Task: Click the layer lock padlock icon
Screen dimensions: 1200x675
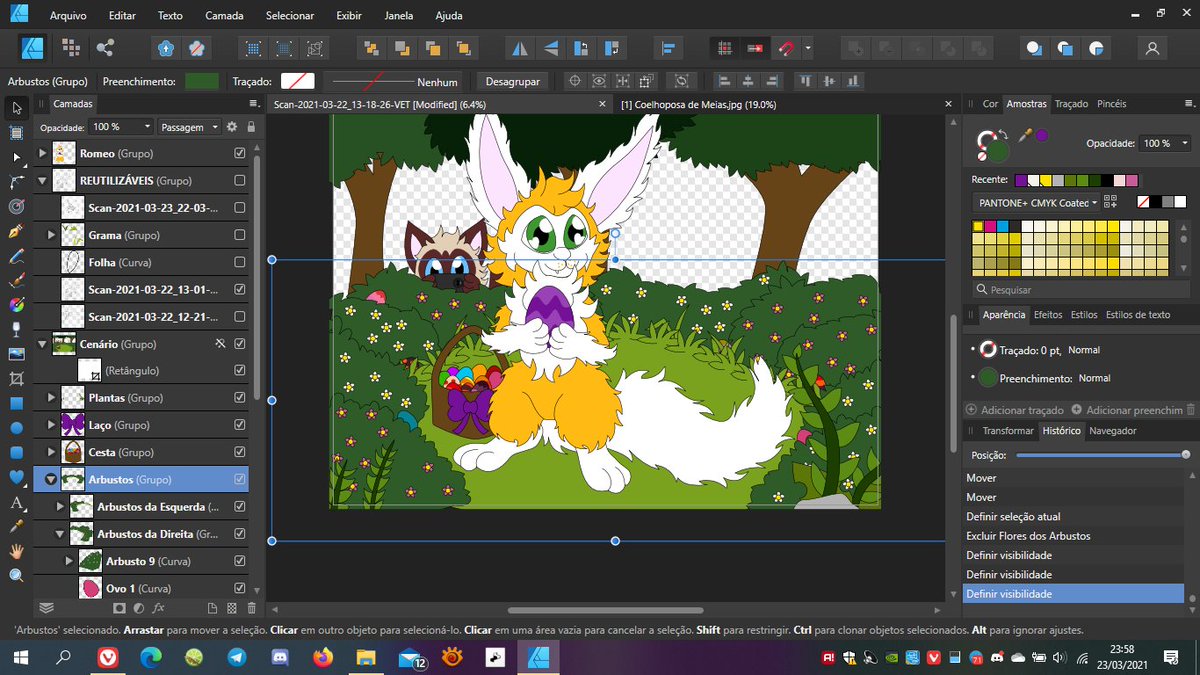Action: pyautogui.click(x=251, y=127)
